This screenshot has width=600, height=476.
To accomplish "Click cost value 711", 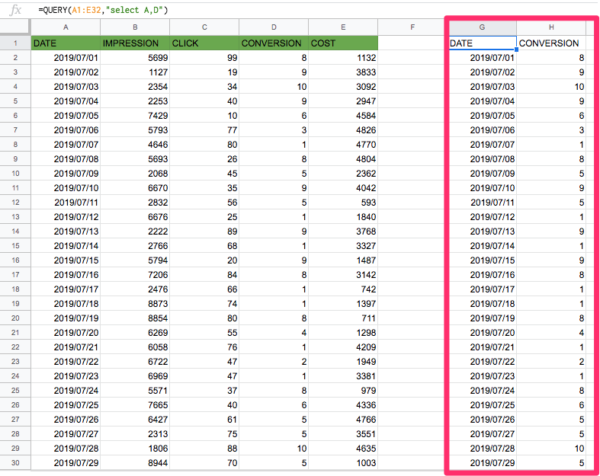I will [343, 318].
